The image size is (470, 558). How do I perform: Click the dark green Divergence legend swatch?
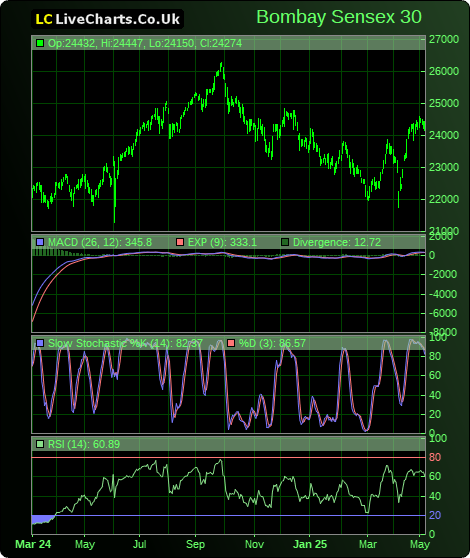pyautogui.click(x=285, y=242)
